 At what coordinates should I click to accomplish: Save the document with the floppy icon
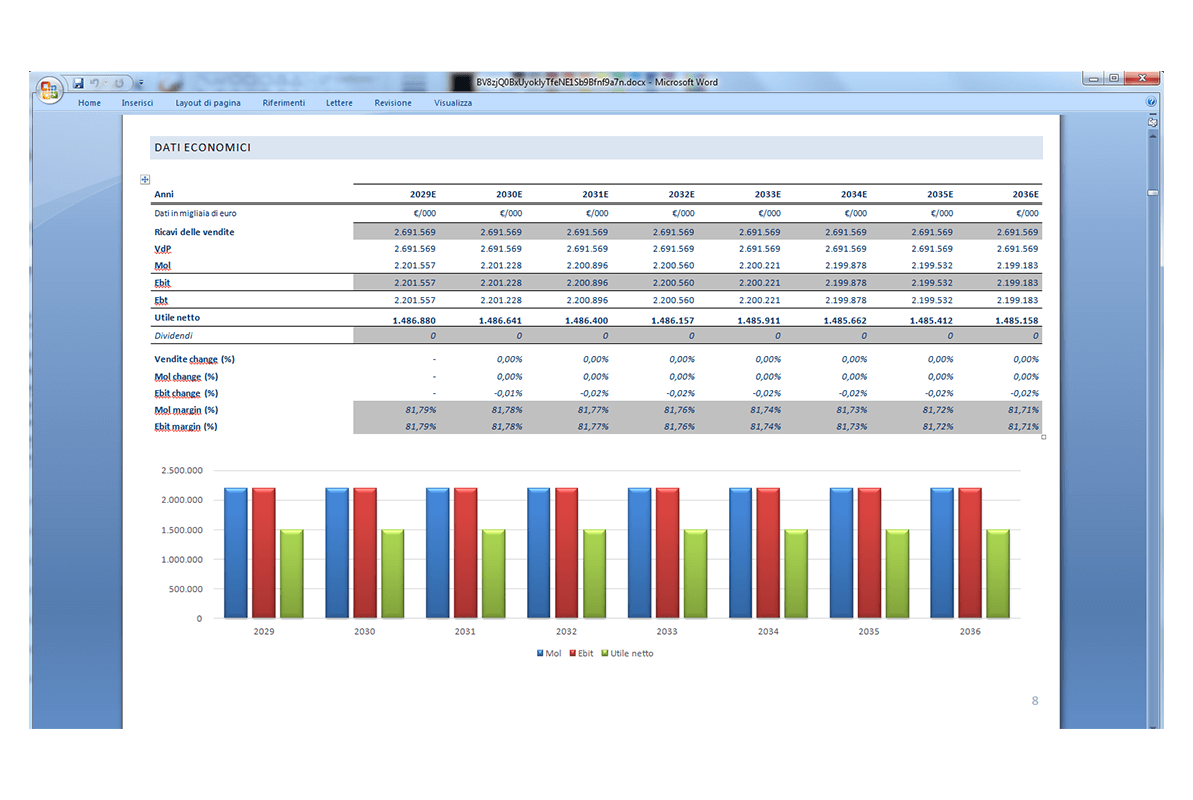pyautogui.click(x=78, y=83)
